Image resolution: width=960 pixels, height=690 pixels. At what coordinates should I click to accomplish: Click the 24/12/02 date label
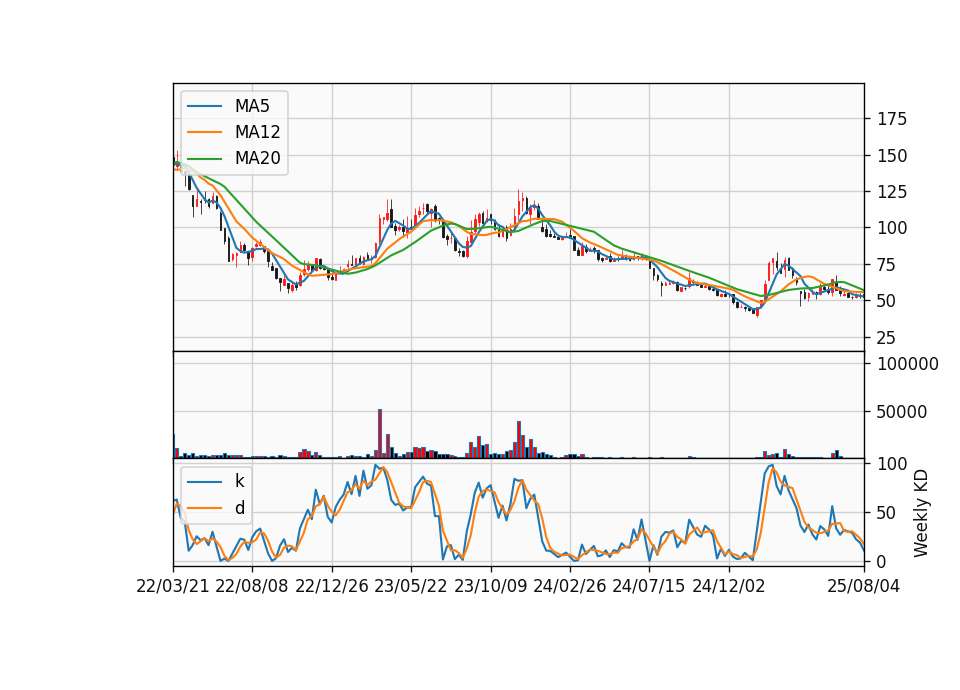(729, 586)
